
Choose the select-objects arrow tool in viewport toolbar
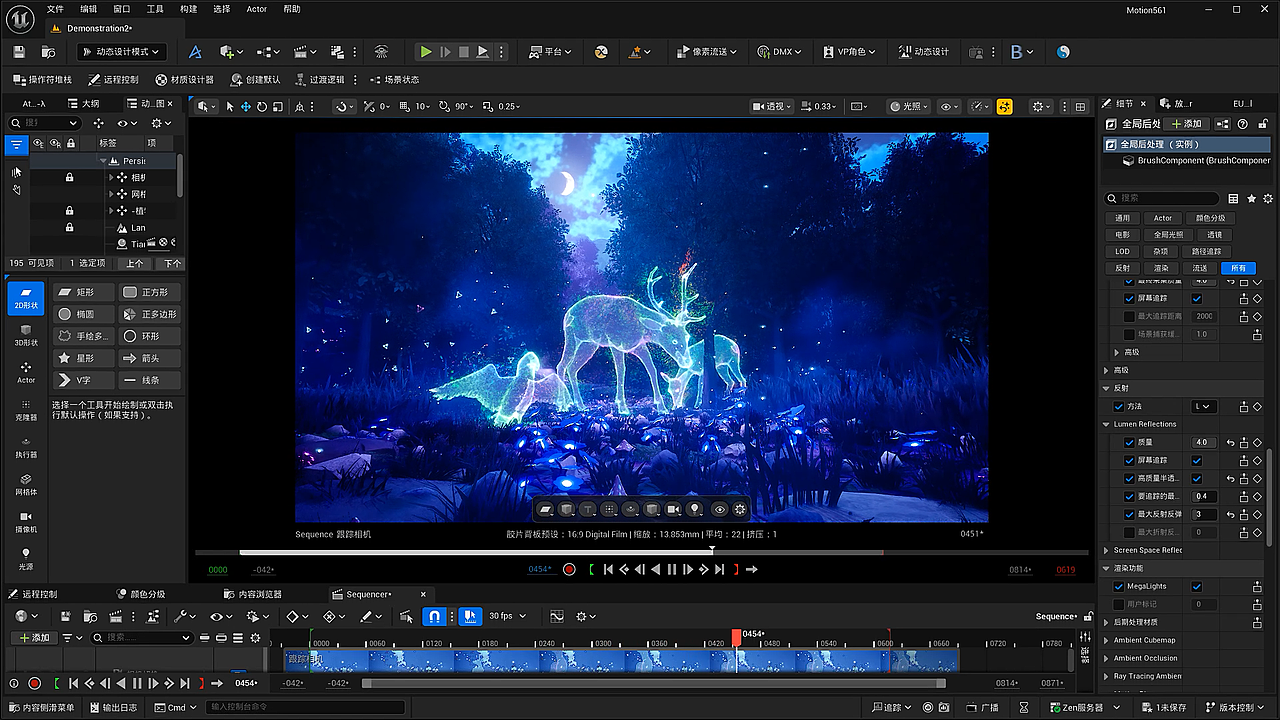230,106
